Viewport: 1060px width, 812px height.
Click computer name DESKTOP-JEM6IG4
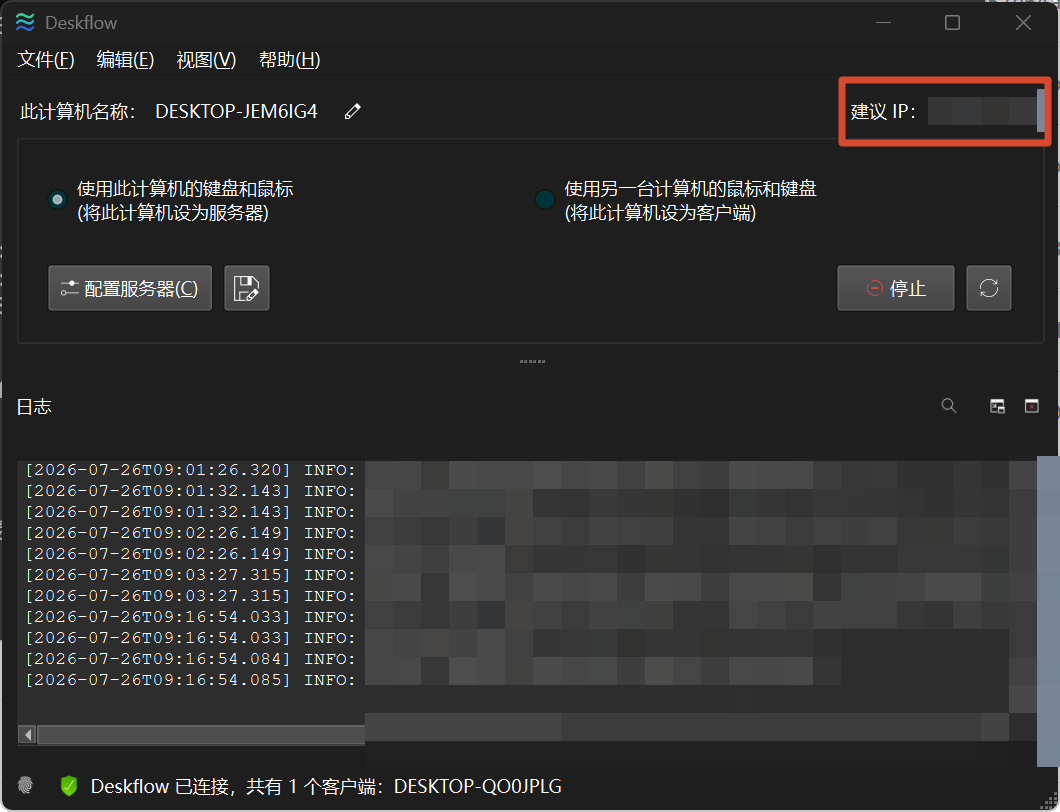pyautogui.click(x=237, y=112)
